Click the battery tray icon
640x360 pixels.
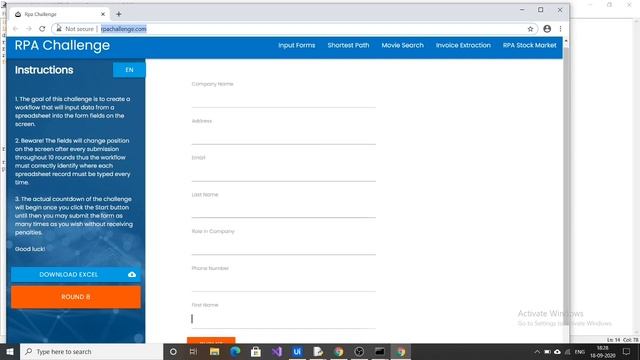coord(547,351)
